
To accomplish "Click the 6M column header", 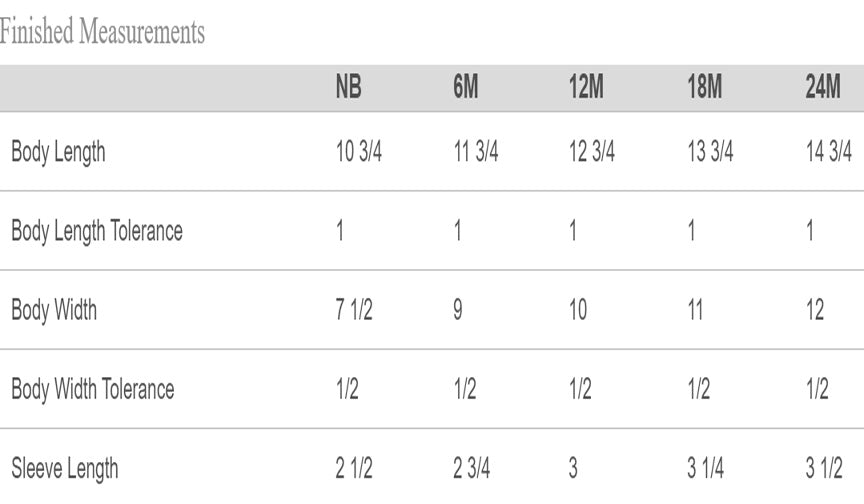I will tap(466, 87).
